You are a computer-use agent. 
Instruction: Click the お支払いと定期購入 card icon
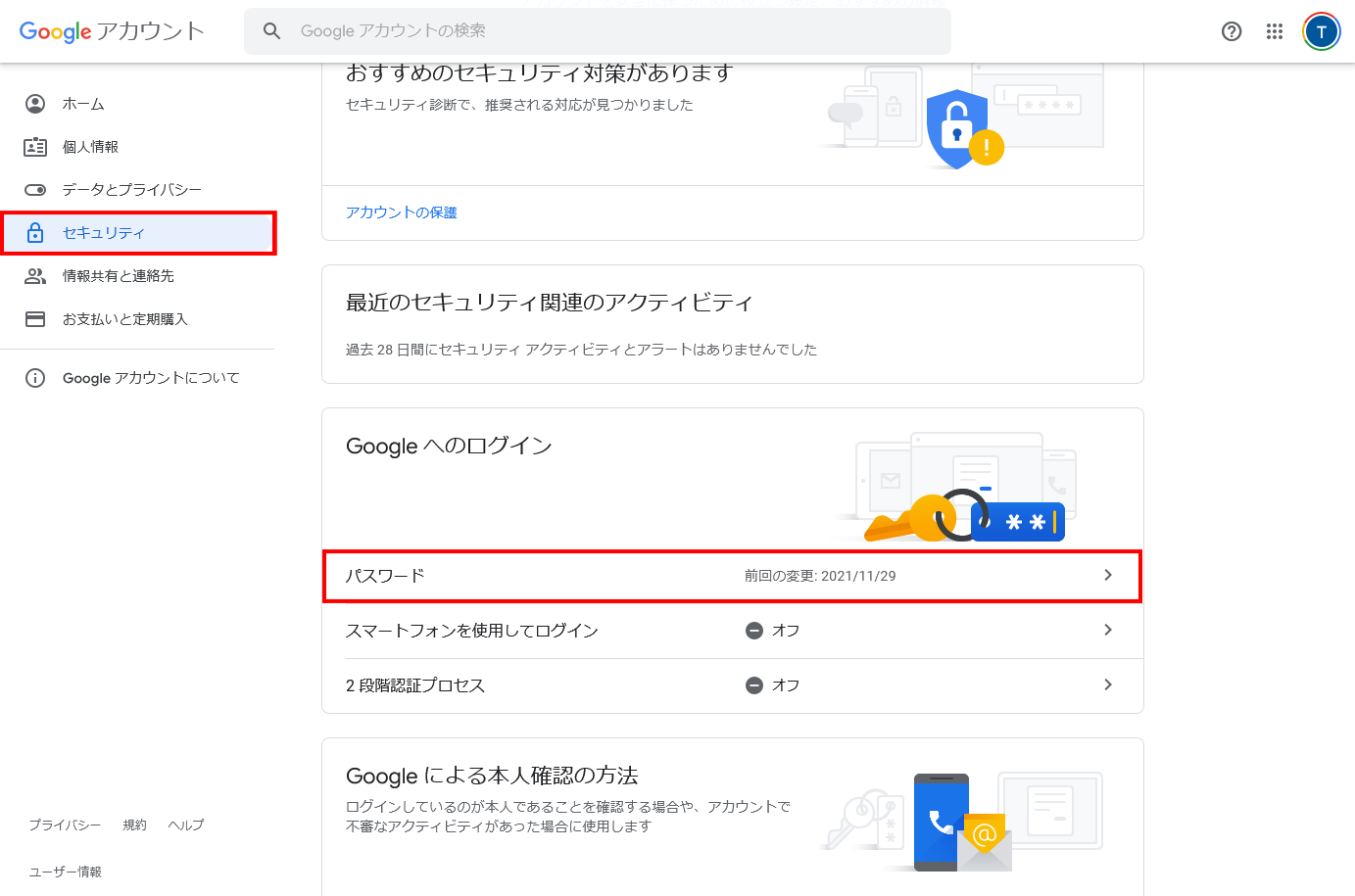[x=35, y=319]
